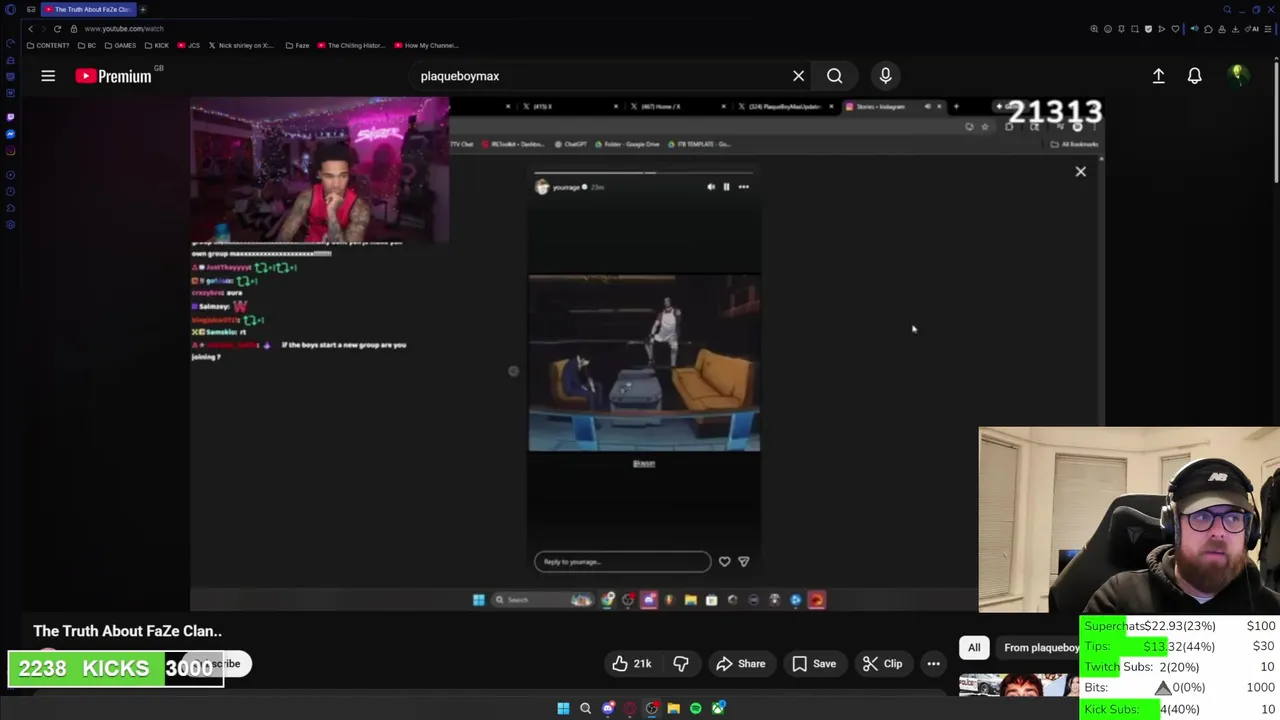Open the How My Channel bookmark
The width and height of the screenshot is (1280, 720).
coord(426,45)
